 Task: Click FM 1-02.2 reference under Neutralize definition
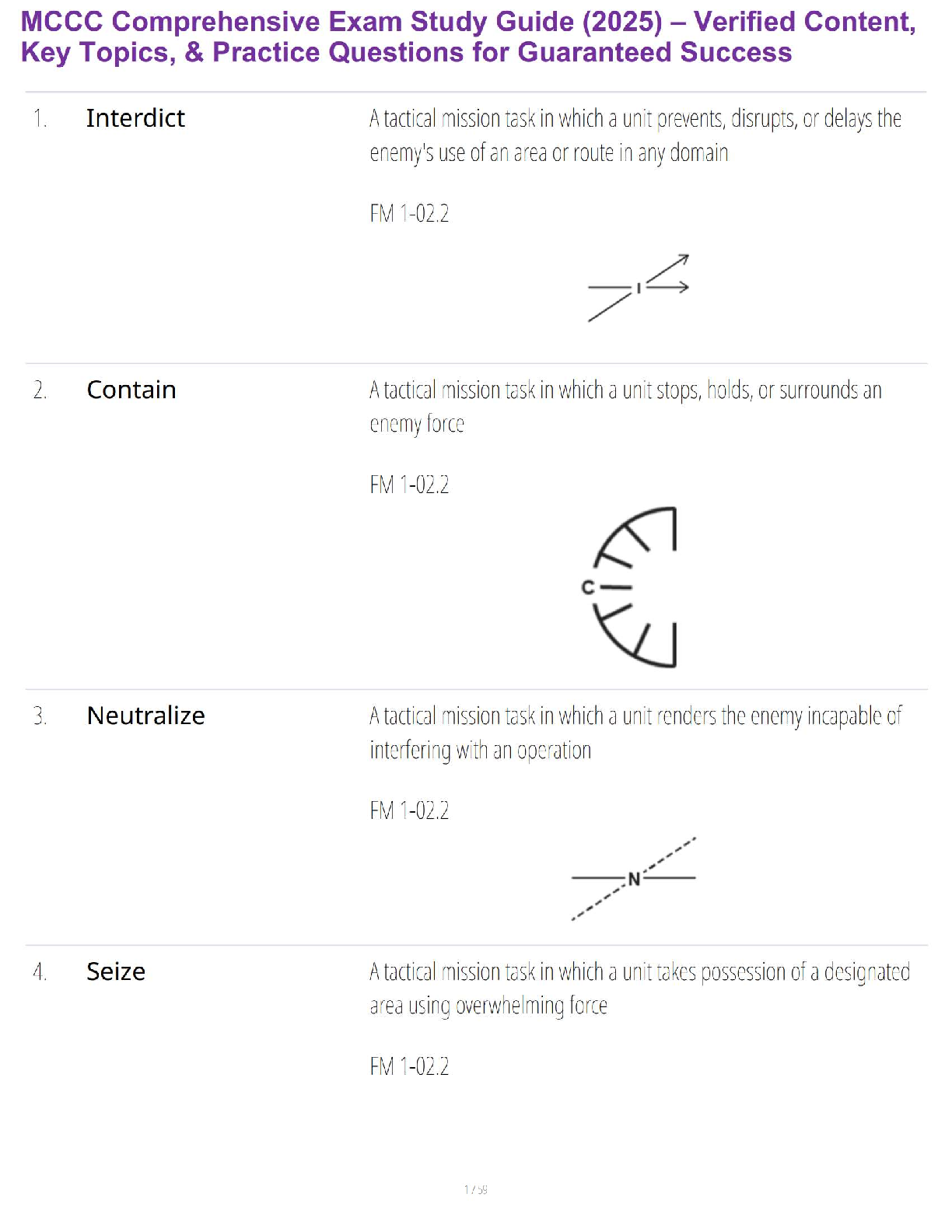pyautogui.click(x=409, y=811)
